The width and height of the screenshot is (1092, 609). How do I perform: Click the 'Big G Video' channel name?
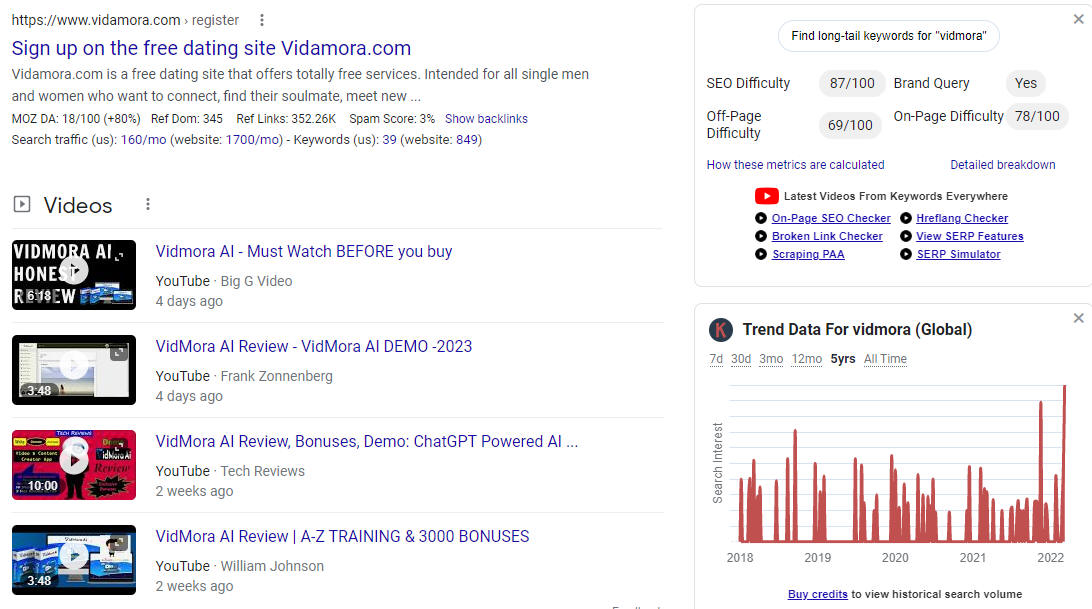tap(256, 281)
